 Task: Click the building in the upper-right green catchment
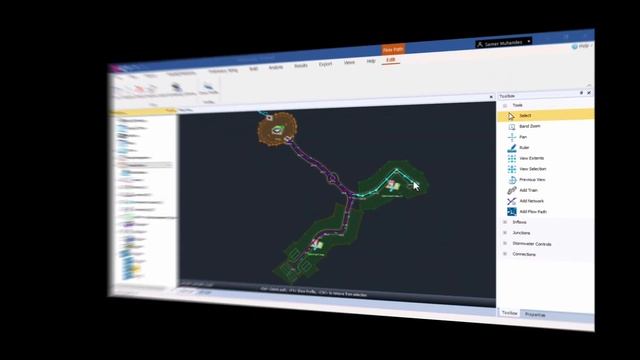coord(393,185)
